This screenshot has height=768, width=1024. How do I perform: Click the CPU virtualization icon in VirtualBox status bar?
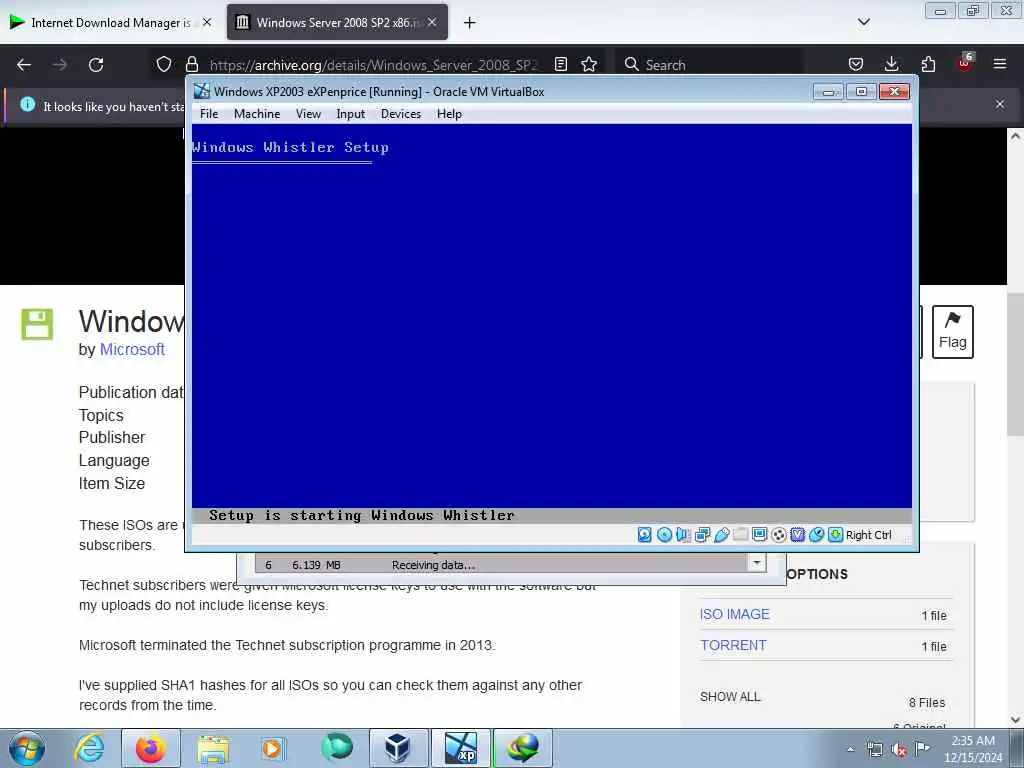(x=797, y=535)
